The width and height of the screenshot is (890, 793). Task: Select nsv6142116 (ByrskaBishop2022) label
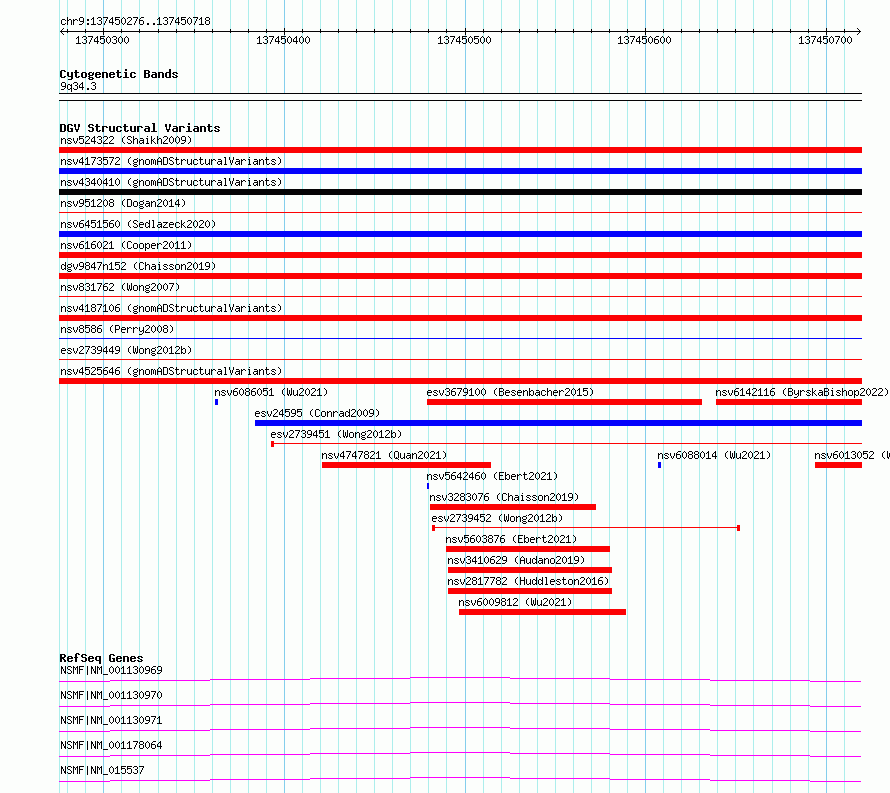802,392
